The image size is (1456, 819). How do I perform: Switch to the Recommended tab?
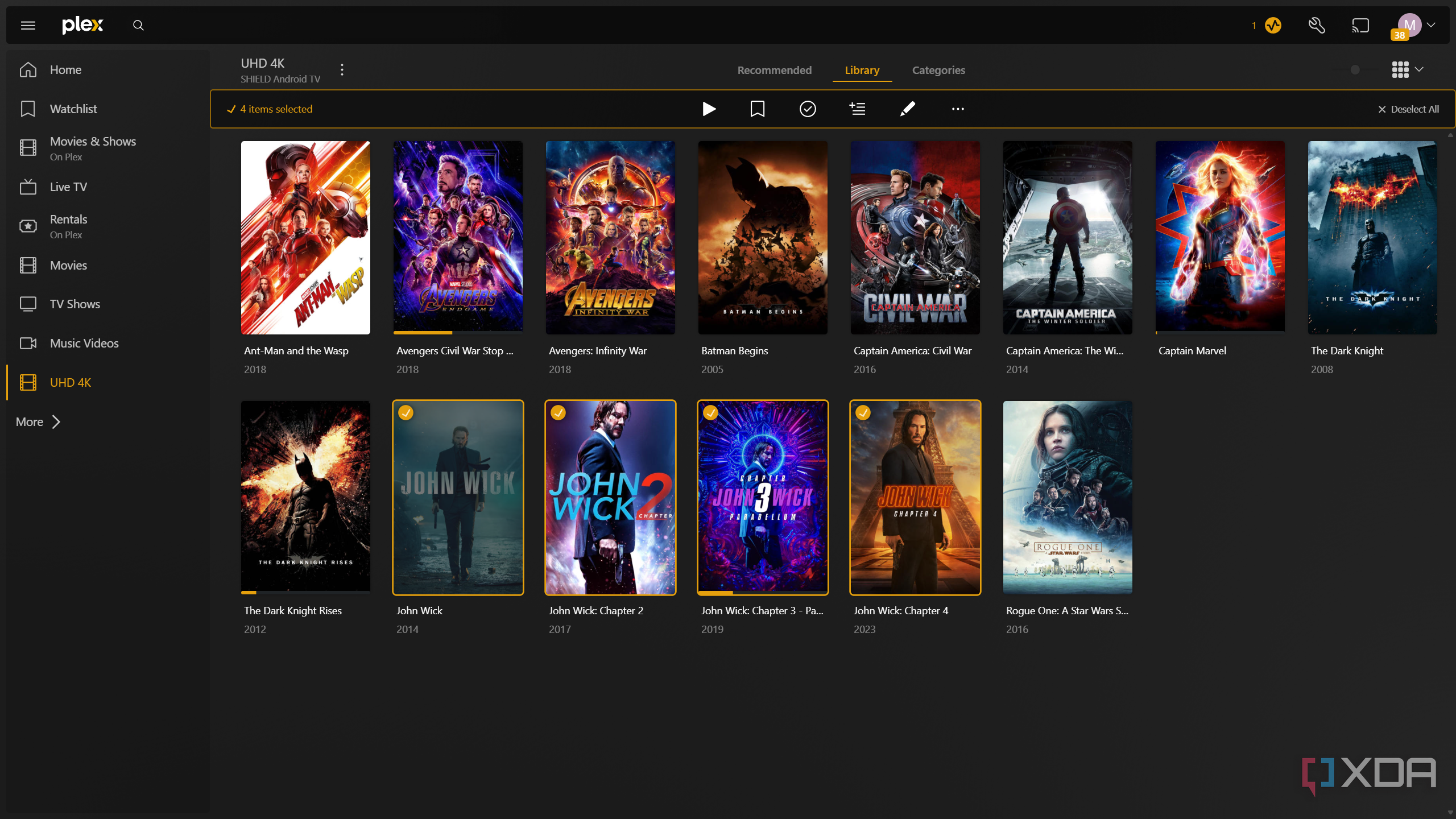(x=774, y=71)
